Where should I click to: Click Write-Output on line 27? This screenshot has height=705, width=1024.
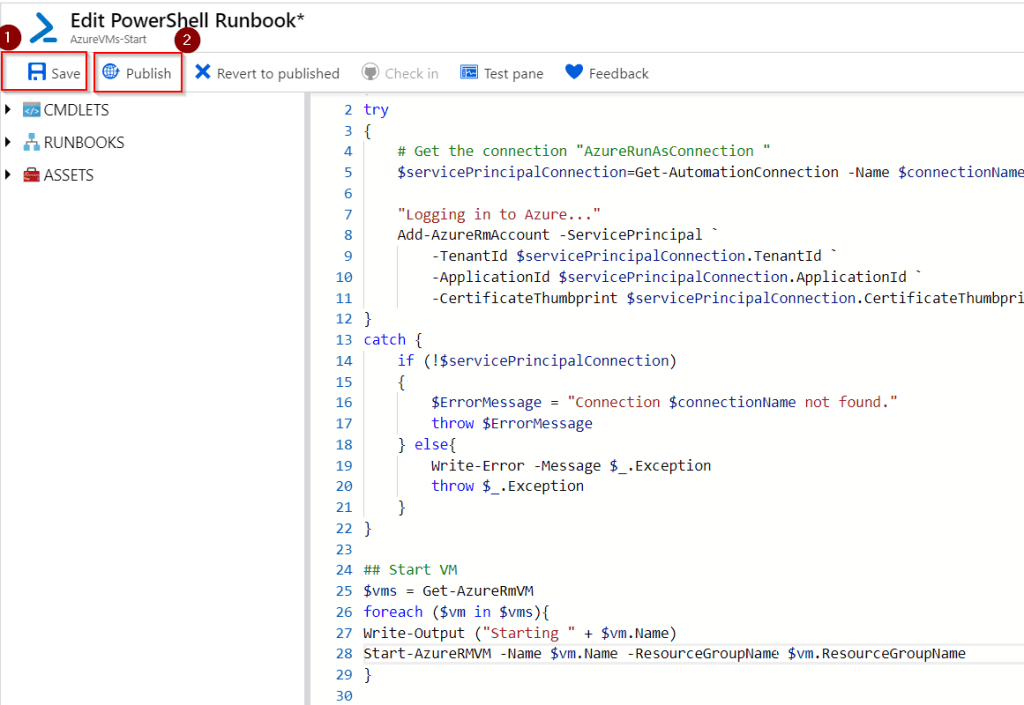click(414, 633)
